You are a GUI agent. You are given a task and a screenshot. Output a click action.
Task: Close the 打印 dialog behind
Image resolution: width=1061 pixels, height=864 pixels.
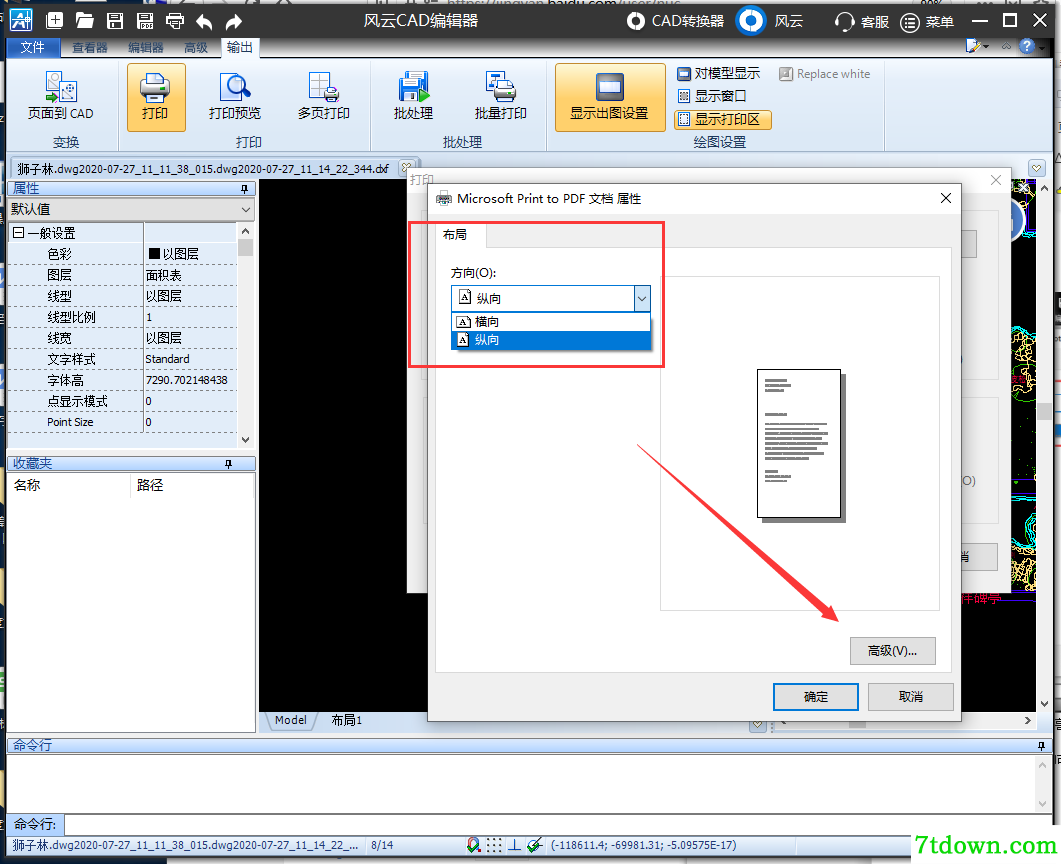[996, 179]
